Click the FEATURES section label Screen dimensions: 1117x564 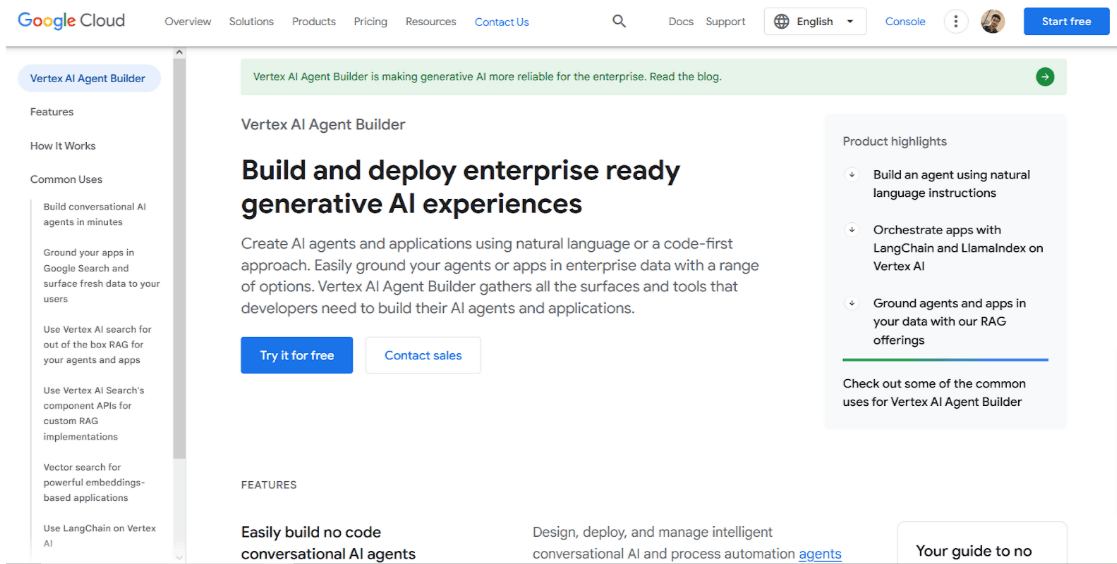click(269, 485)
